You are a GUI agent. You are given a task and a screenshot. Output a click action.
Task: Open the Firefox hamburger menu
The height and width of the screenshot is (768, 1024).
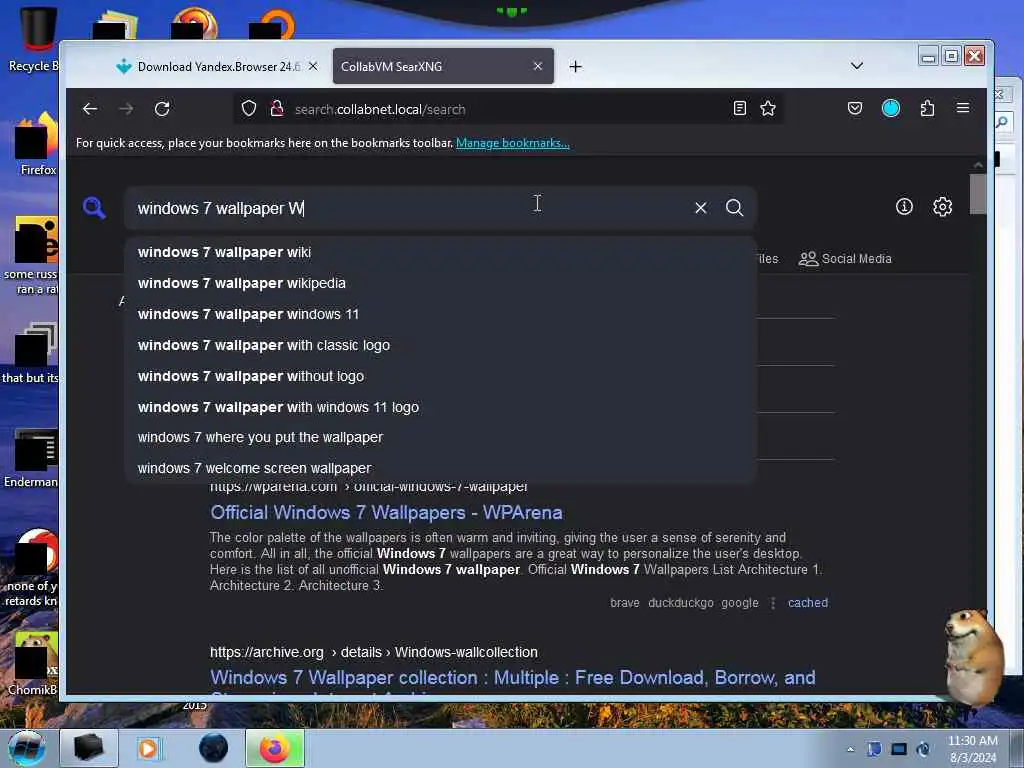[x=963, y=108]
